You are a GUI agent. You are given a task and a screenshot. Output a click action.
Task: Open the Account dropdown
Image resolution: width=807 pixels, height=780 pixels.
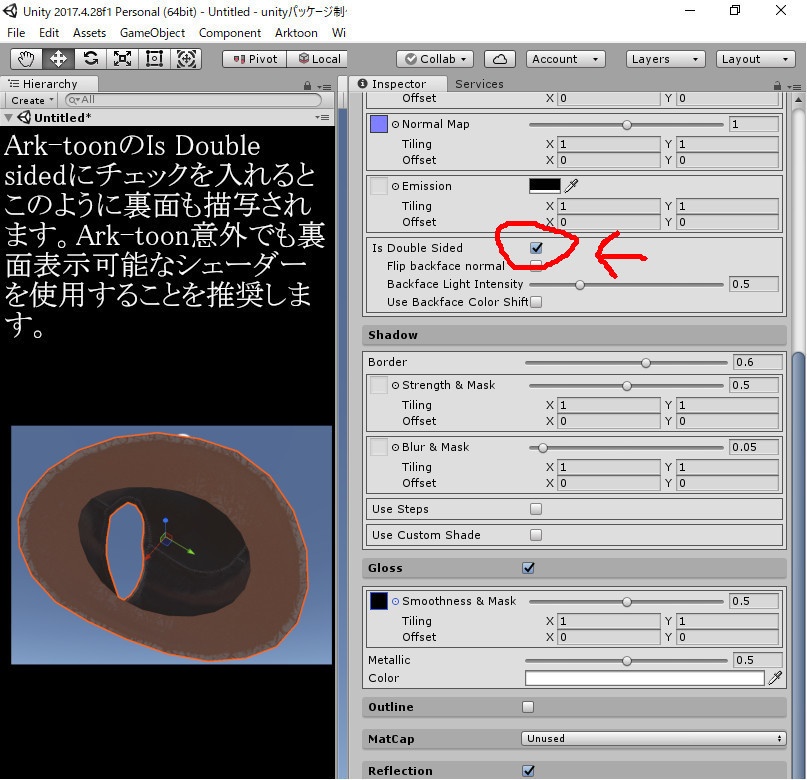click(566, 59)
